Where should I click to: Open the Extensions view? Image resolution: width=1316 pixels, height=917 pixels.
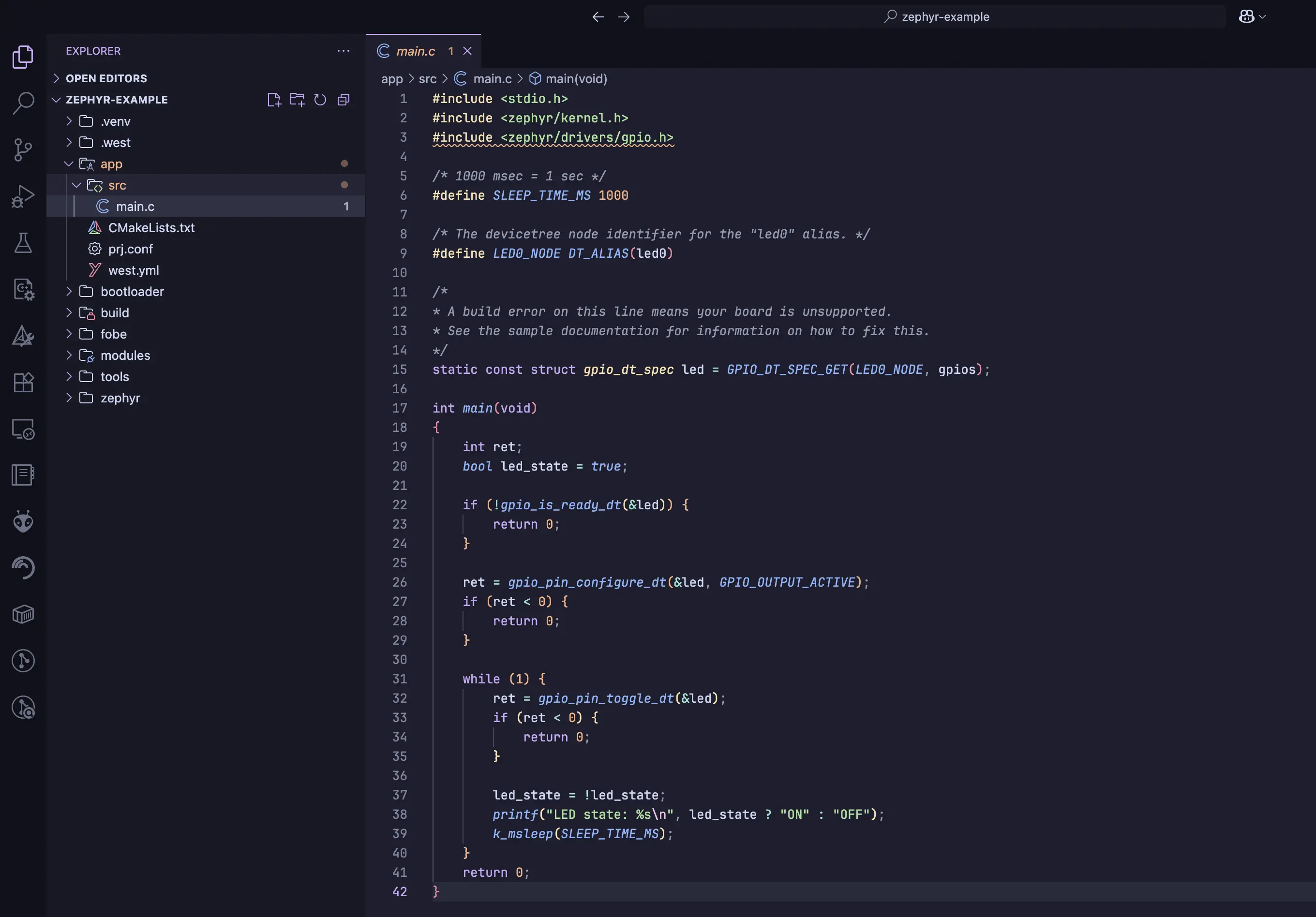[23, 382]
